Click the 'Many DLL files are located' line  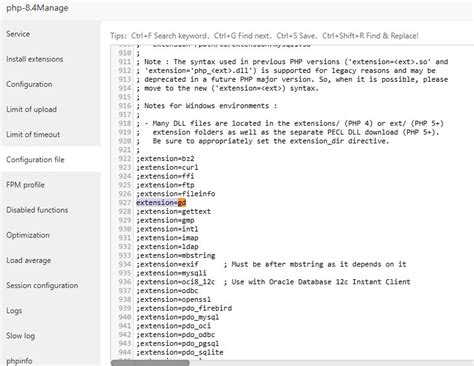click(x=290, y=123)
